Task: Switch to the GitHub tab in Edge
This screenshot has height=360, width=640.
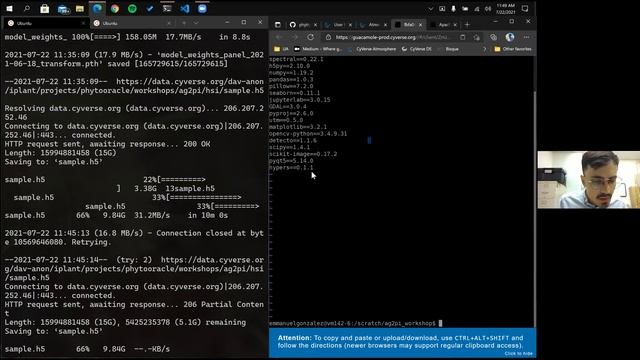Action: tap(303, 24)
